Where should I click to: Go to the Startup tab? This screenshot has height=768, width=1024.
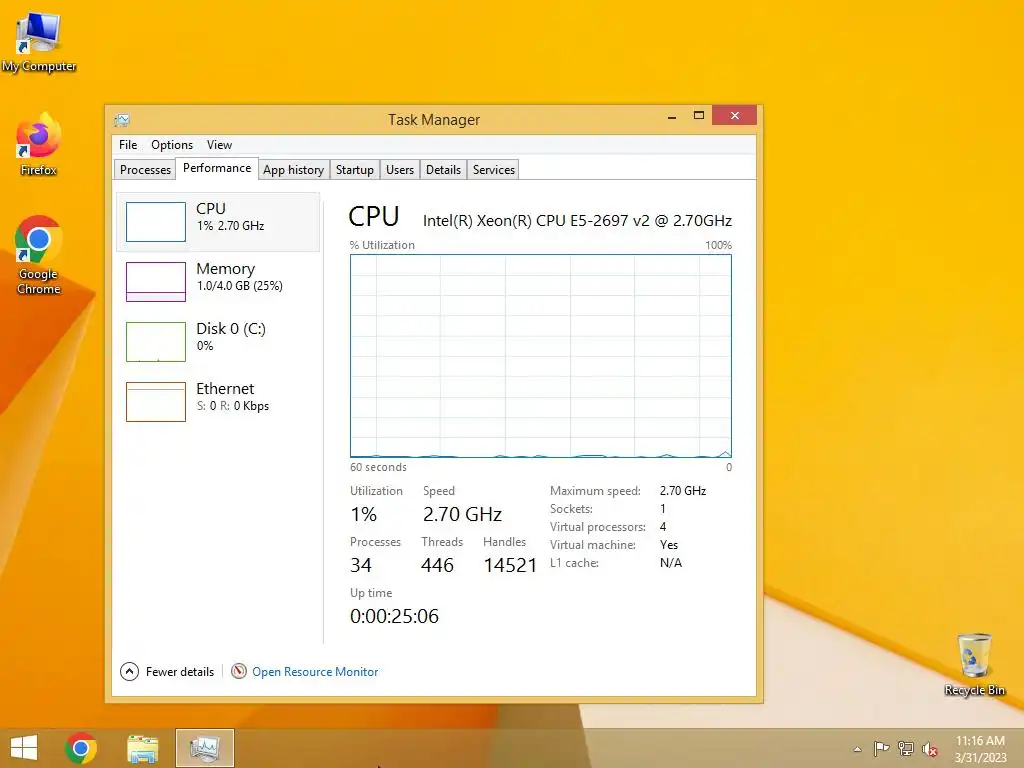tap(355, 170)
